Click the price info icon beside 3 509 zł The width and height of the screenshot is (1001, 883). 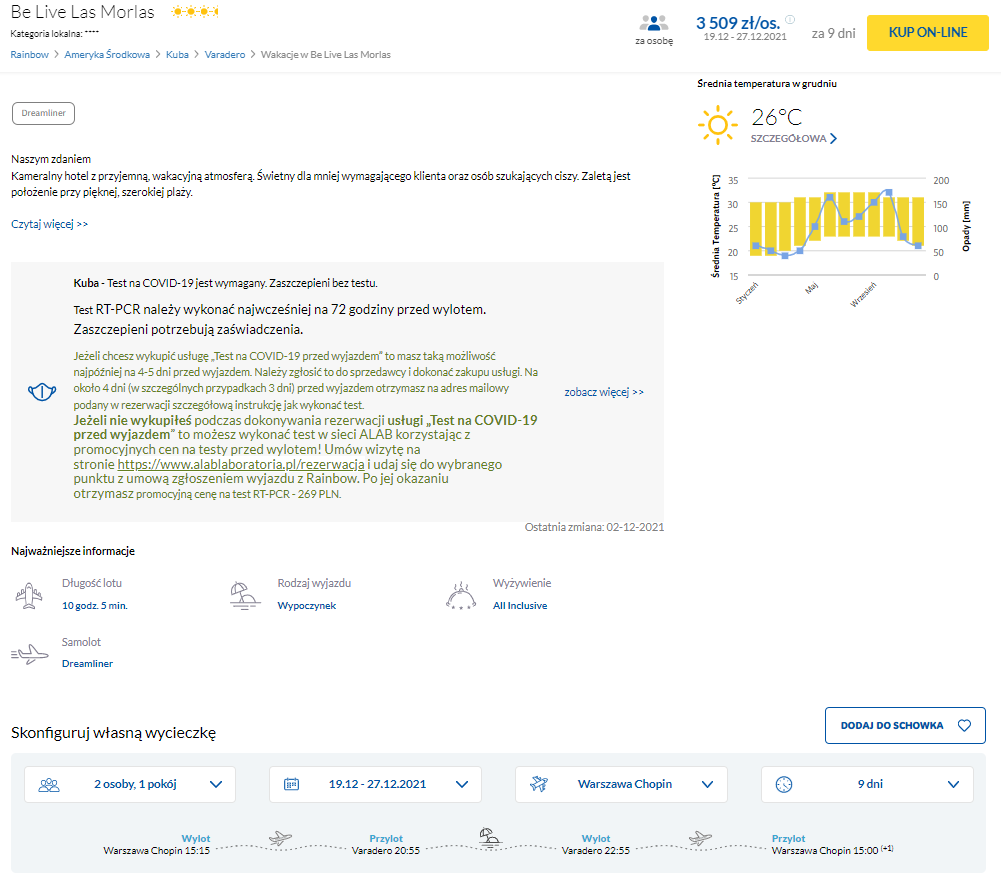790,19
